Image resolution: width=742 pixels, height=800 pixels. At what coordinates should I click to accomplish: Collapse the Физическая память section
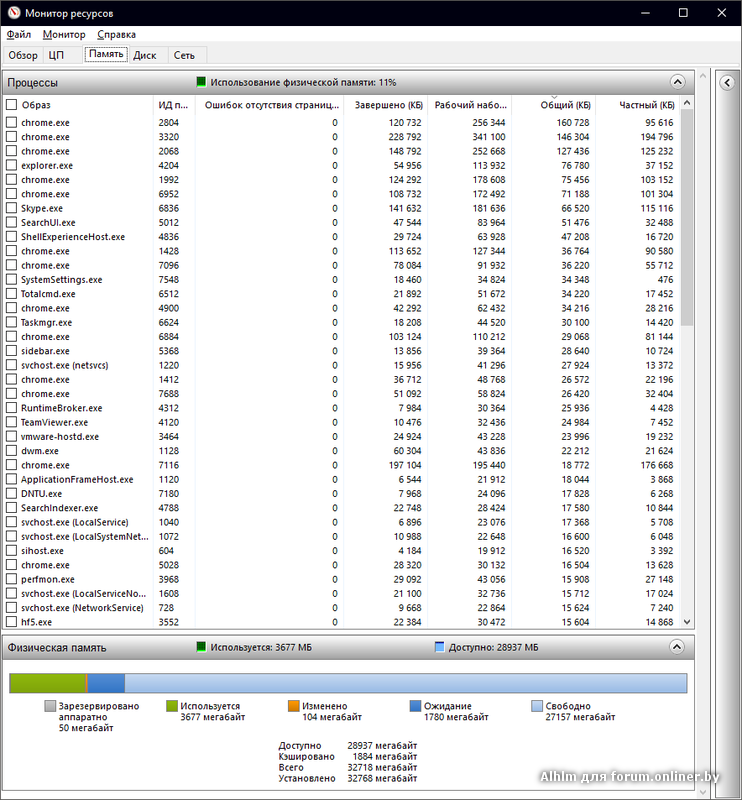point(677,647)
